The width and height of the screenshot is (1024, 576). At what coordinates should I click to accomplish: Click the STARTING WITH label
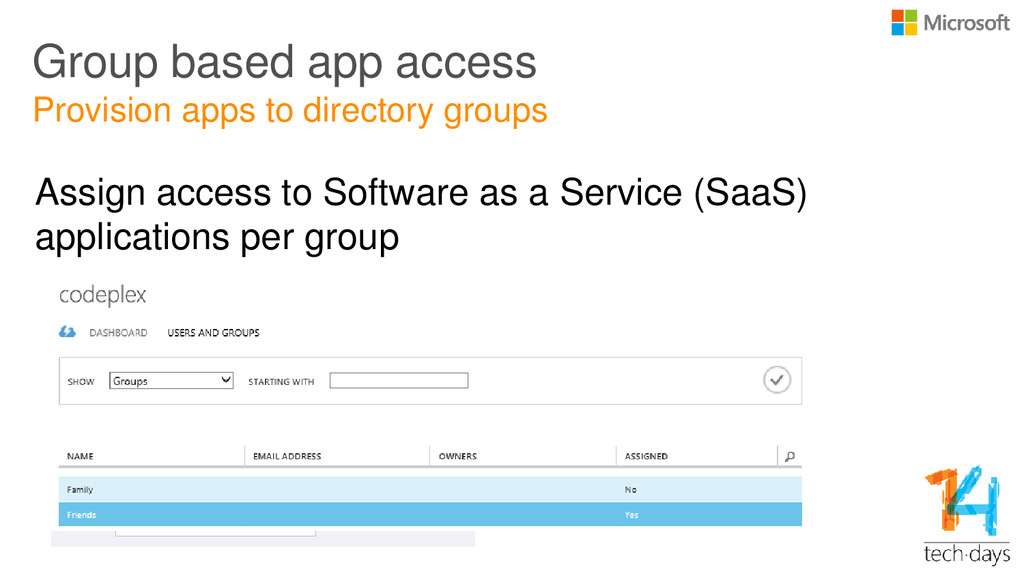281,382
